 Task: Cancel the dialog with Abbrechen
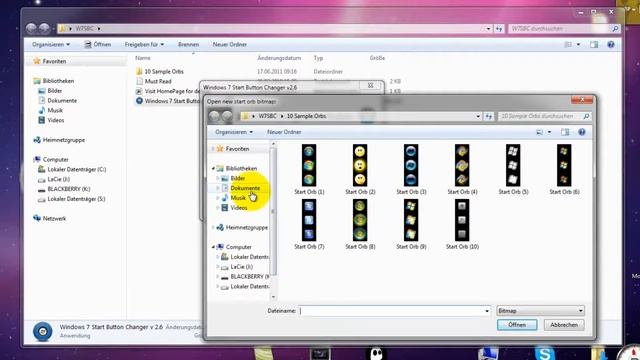pyautogui.click(x=564, y=325)
